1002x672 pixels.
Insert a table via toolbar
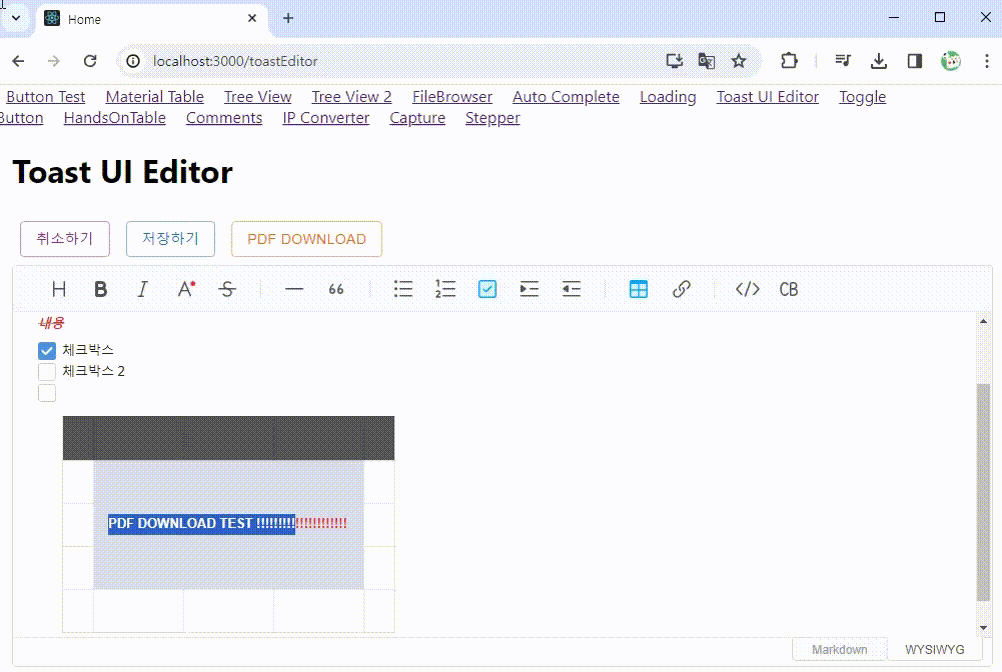tap(638, 289)
